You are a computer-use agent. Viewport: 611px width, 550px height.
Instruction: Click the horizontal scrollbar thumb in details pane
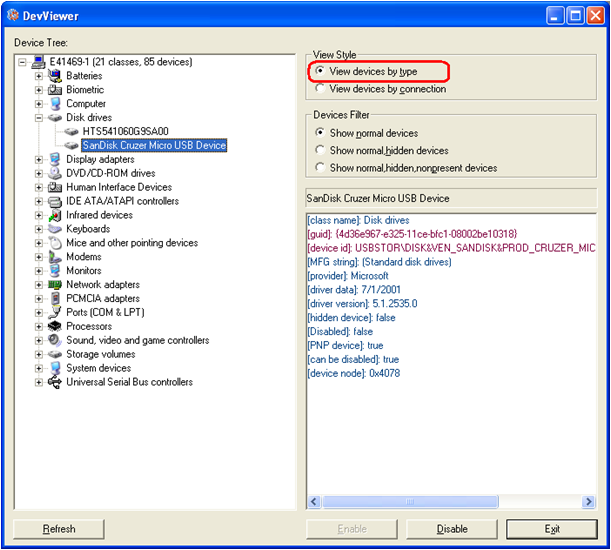(410, 502)
